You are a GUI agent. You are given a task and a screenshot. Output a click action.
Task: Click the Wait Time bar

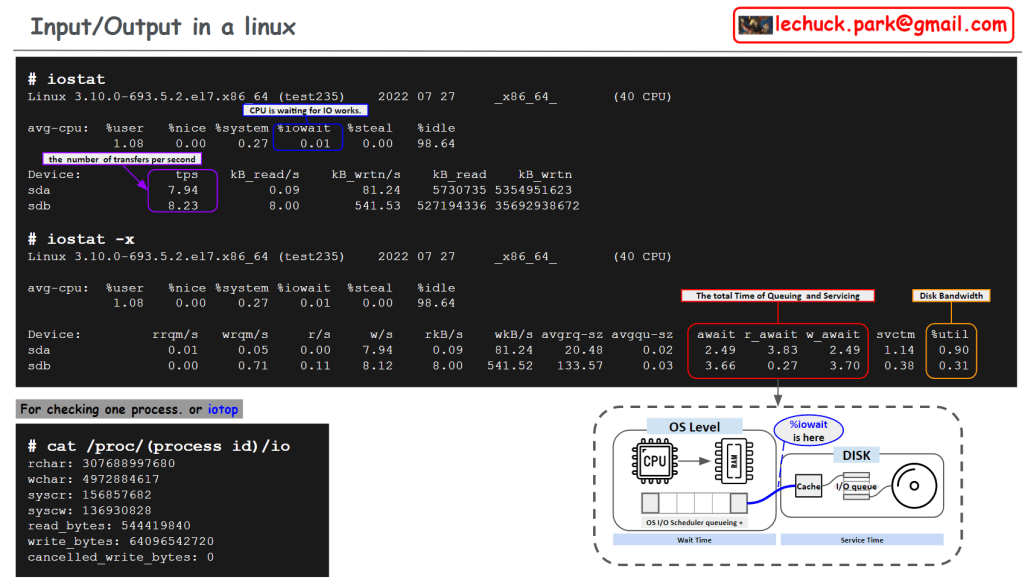point(692,540)
